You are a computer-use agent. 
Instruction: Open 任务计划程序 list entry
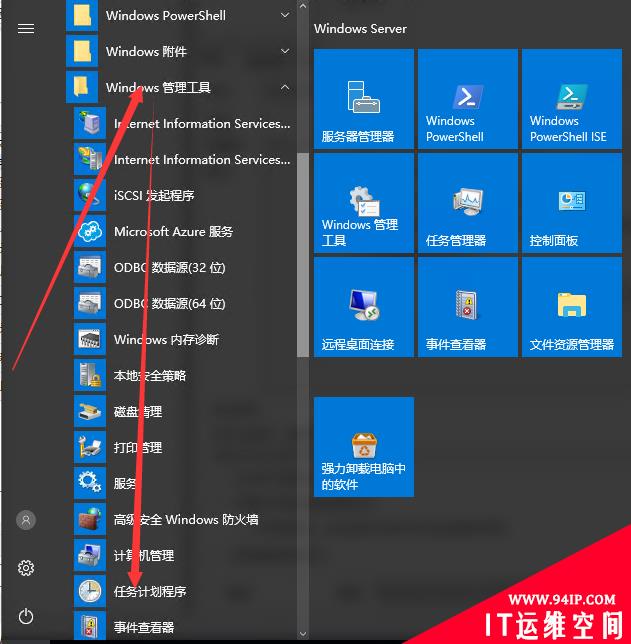(185, 591)
